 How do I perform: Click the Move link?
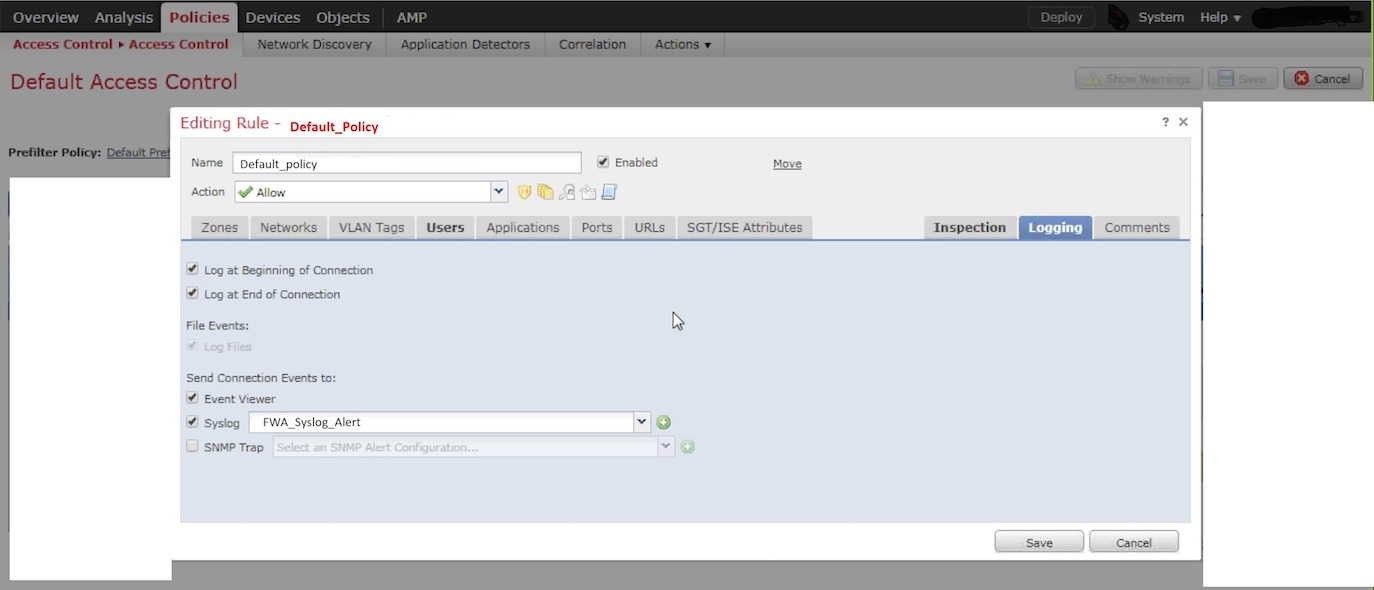click(x=787, y=163)
